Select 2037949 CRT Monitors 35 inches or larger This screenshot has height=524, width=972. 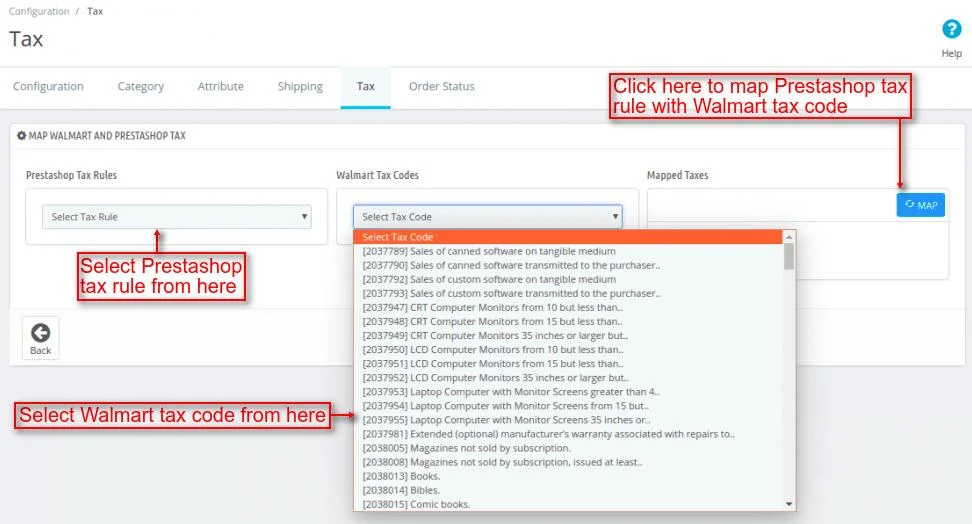click(x=568, y=335)
